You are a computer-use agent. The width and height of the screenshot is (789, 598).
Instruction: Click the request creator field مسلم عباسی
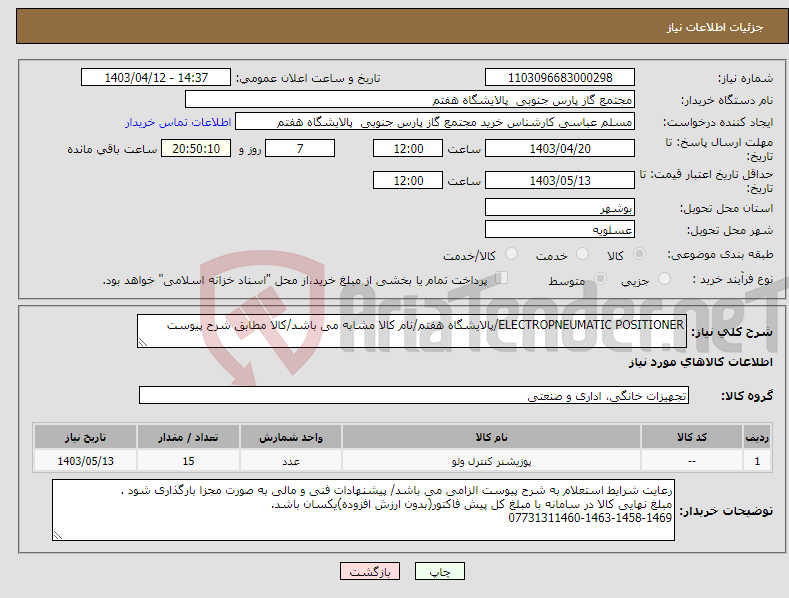(435, 122)
